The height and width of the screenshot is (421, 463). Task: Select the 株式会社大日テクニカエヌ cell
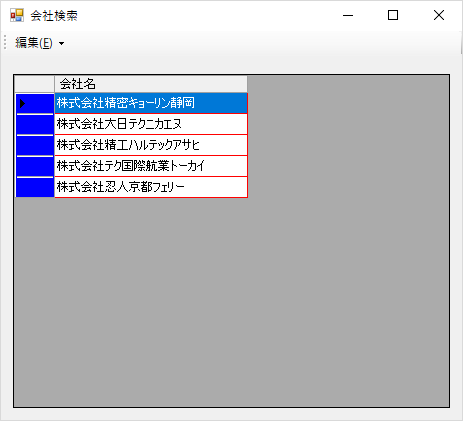(x=151, y=124)
